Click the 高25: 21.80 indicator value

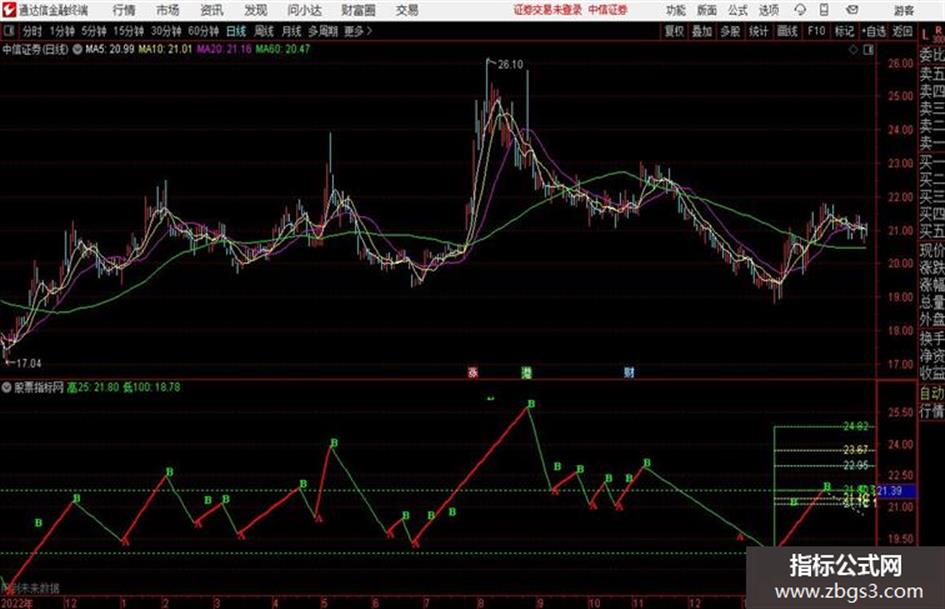93,387
